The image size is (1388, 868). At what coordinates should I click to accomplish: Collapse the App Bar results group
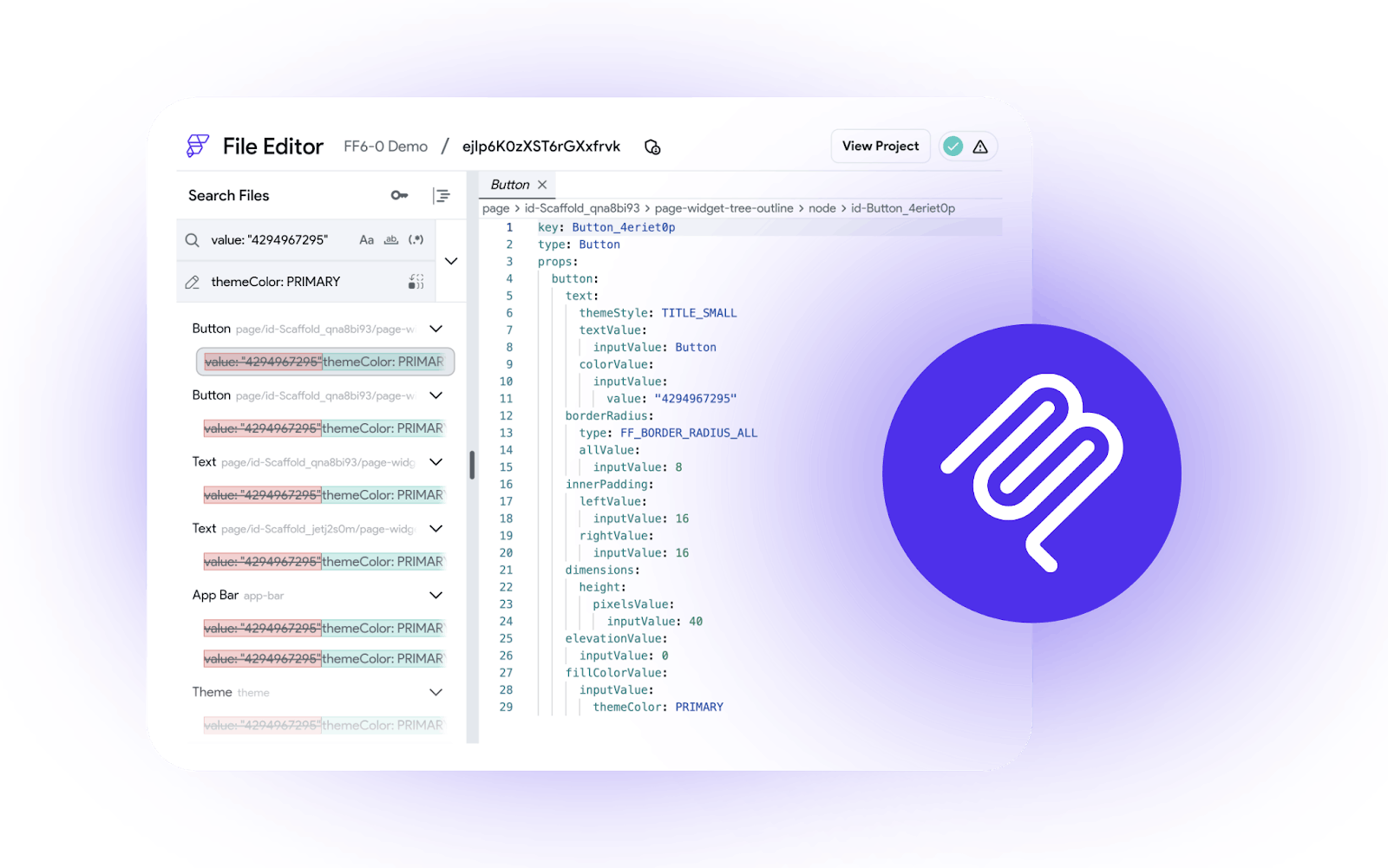coord(436,596)
